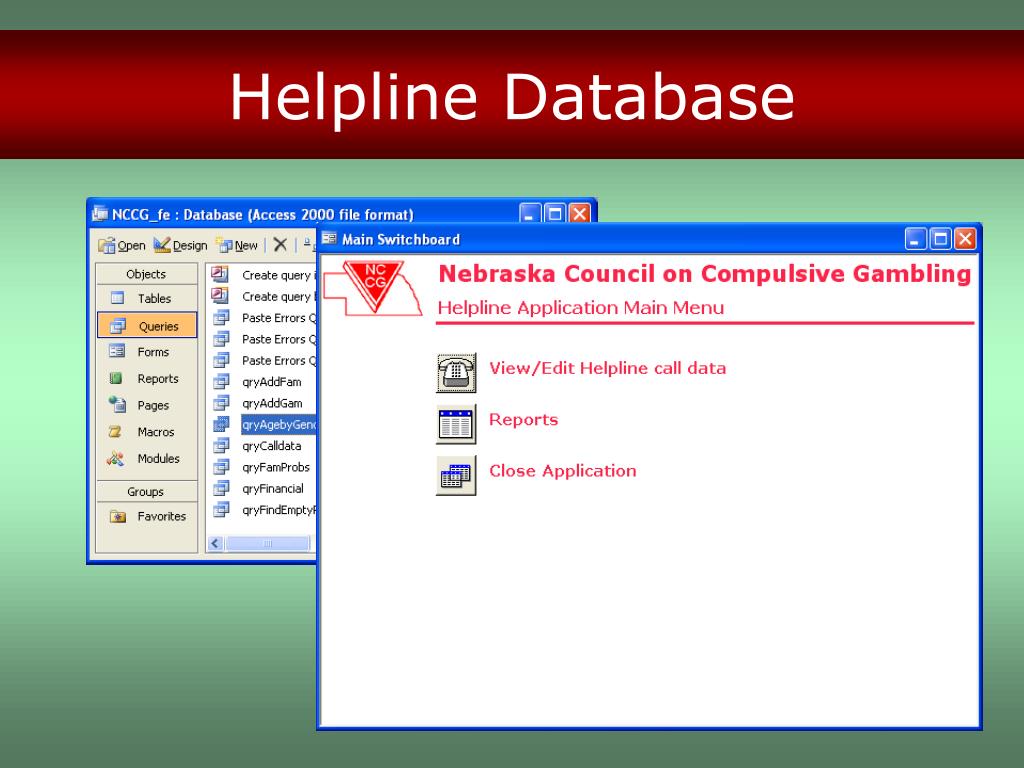This screenshot has width=1024, height=768.
Task: Click the Close Application icon button
Action: [456, 475]
